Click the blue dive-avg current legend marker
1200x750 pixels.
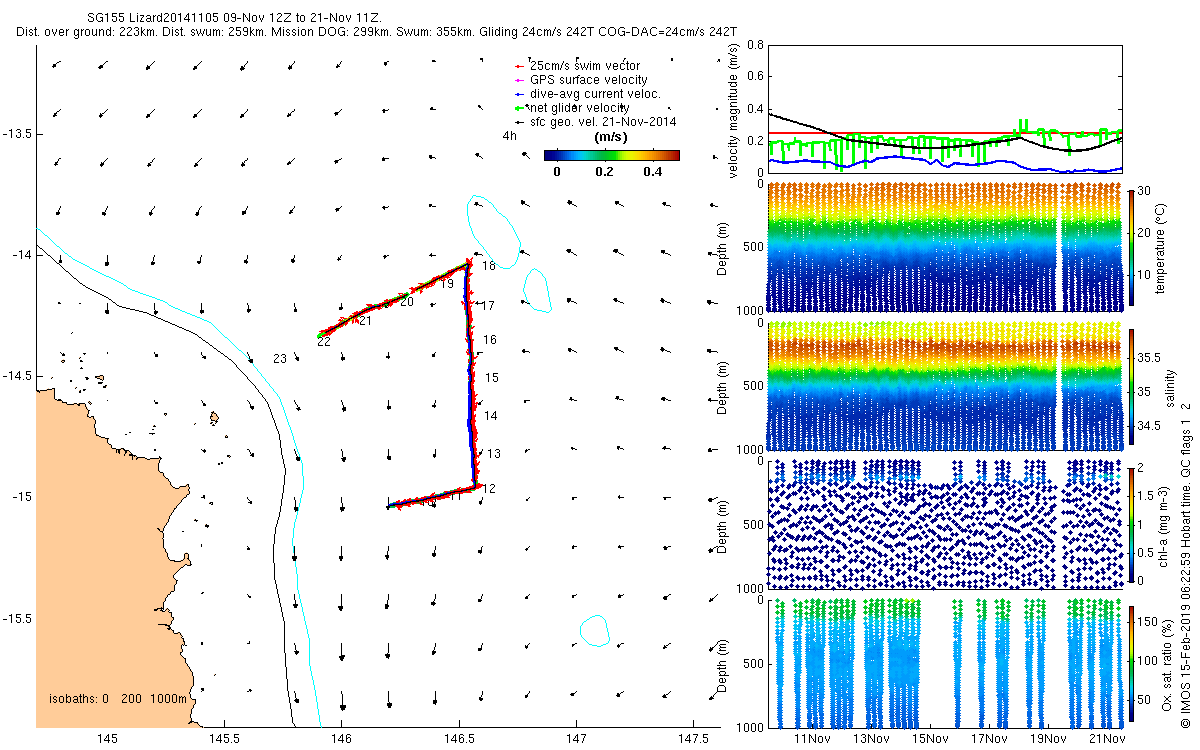(x=519, y=94)
